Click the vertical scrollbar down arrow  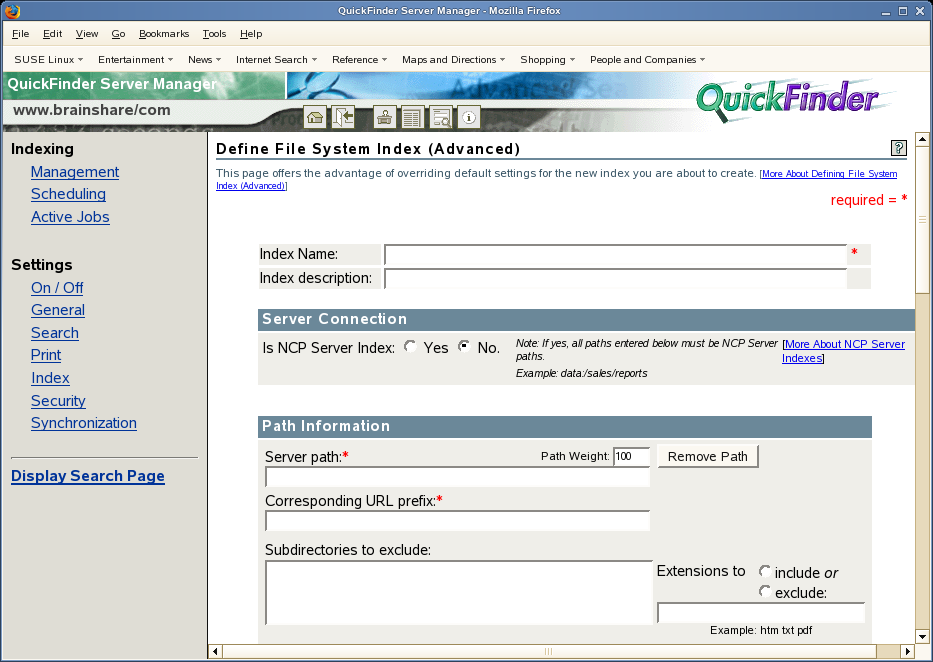click(922, 636)
